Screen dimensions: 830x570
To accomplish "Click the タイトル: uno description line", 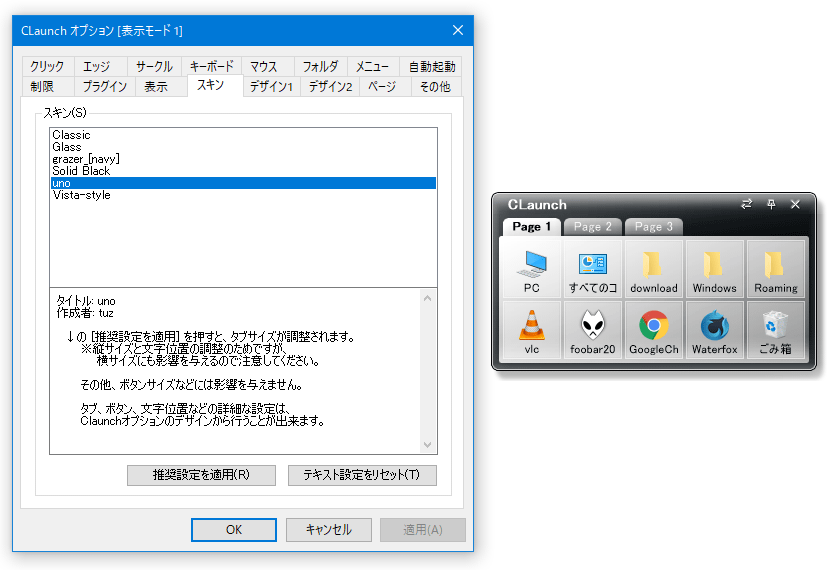I will pos(86,301).
